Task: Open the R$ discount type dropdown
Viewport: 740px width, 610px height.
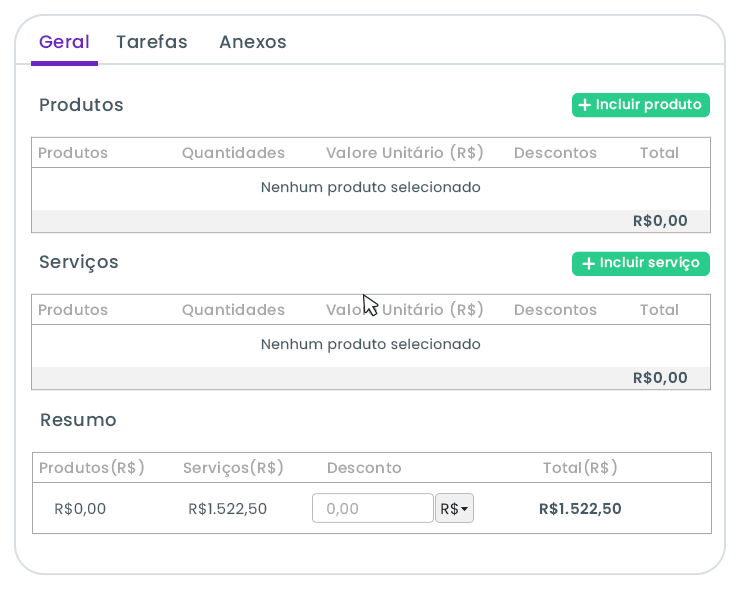Action: (454, 508)
